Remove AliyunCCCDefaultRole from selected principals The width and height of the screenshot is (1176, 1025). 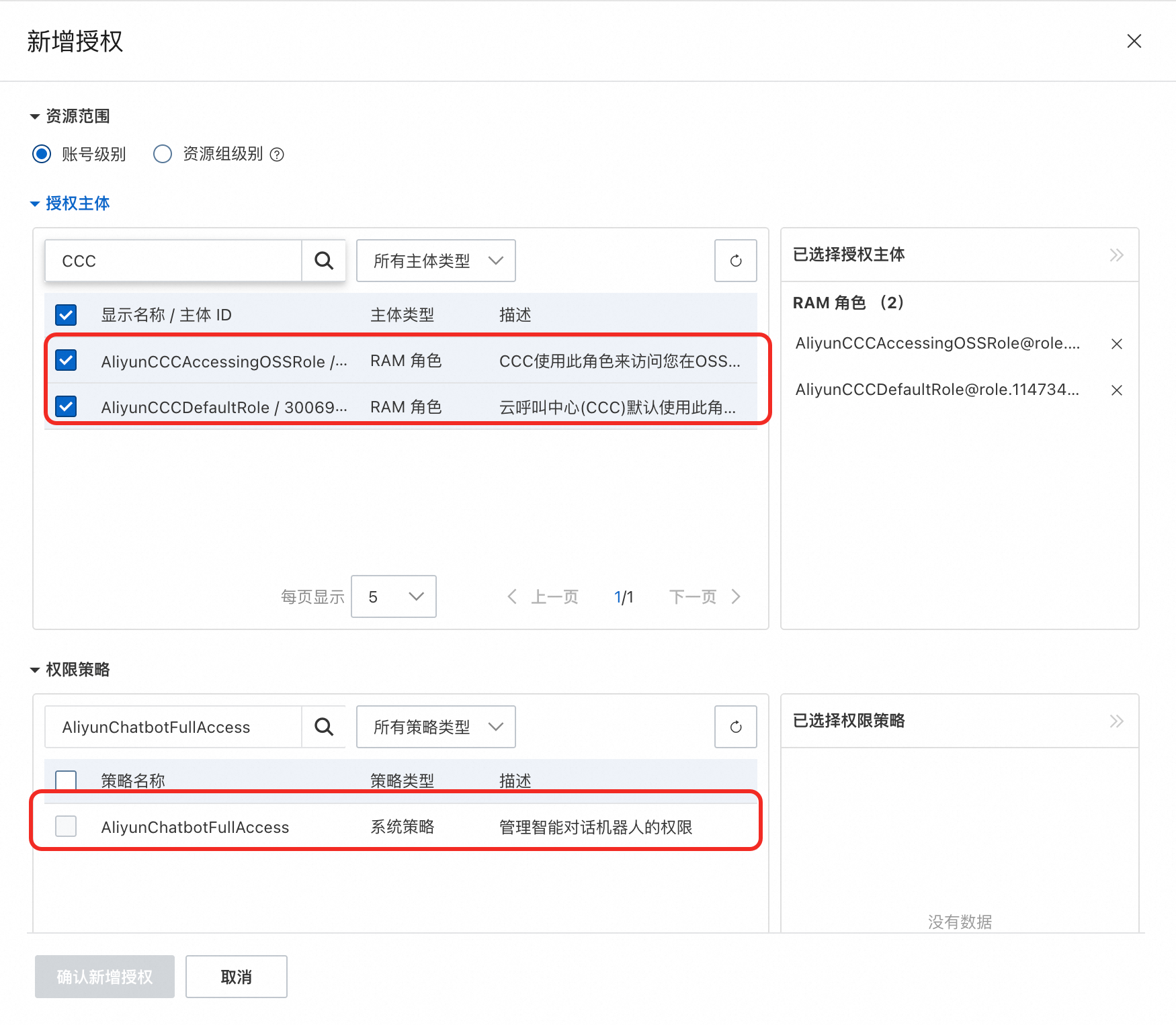point(1117,390)
